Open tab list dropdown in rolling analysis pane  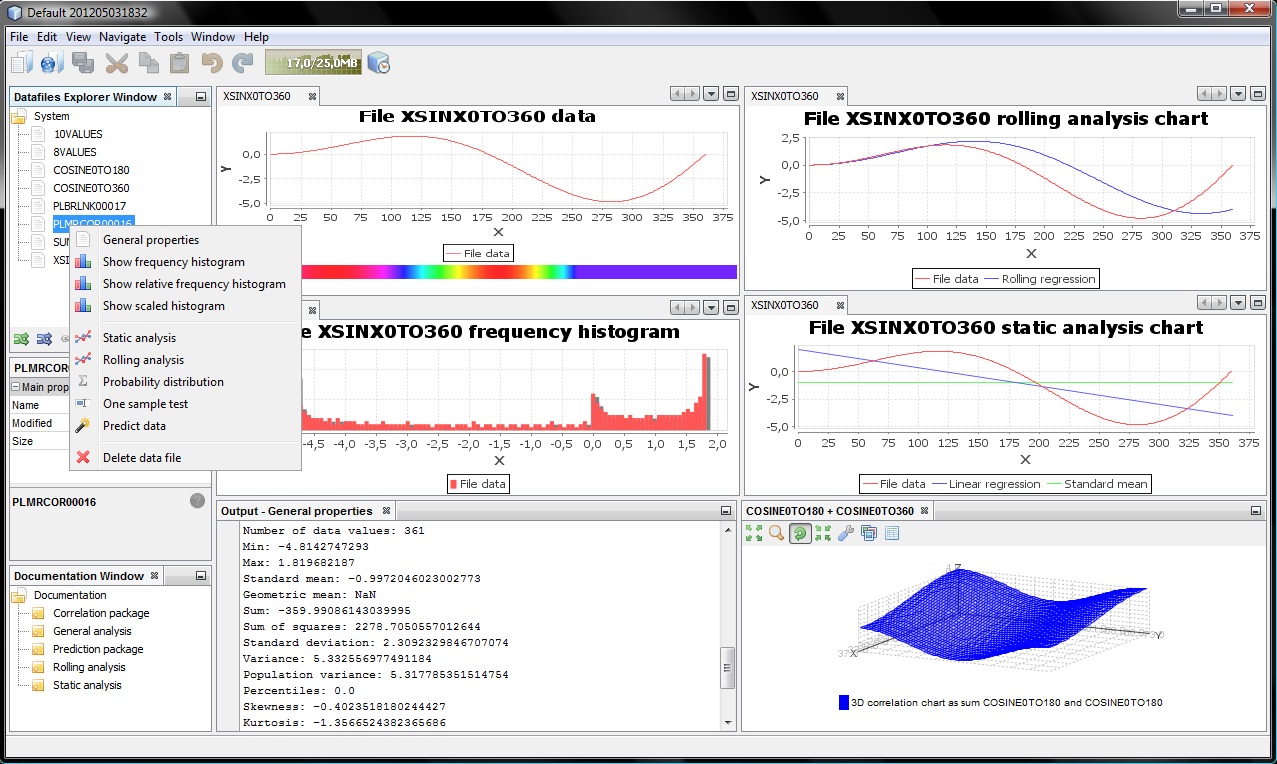pyautogui.click(x=1238, y=94)
